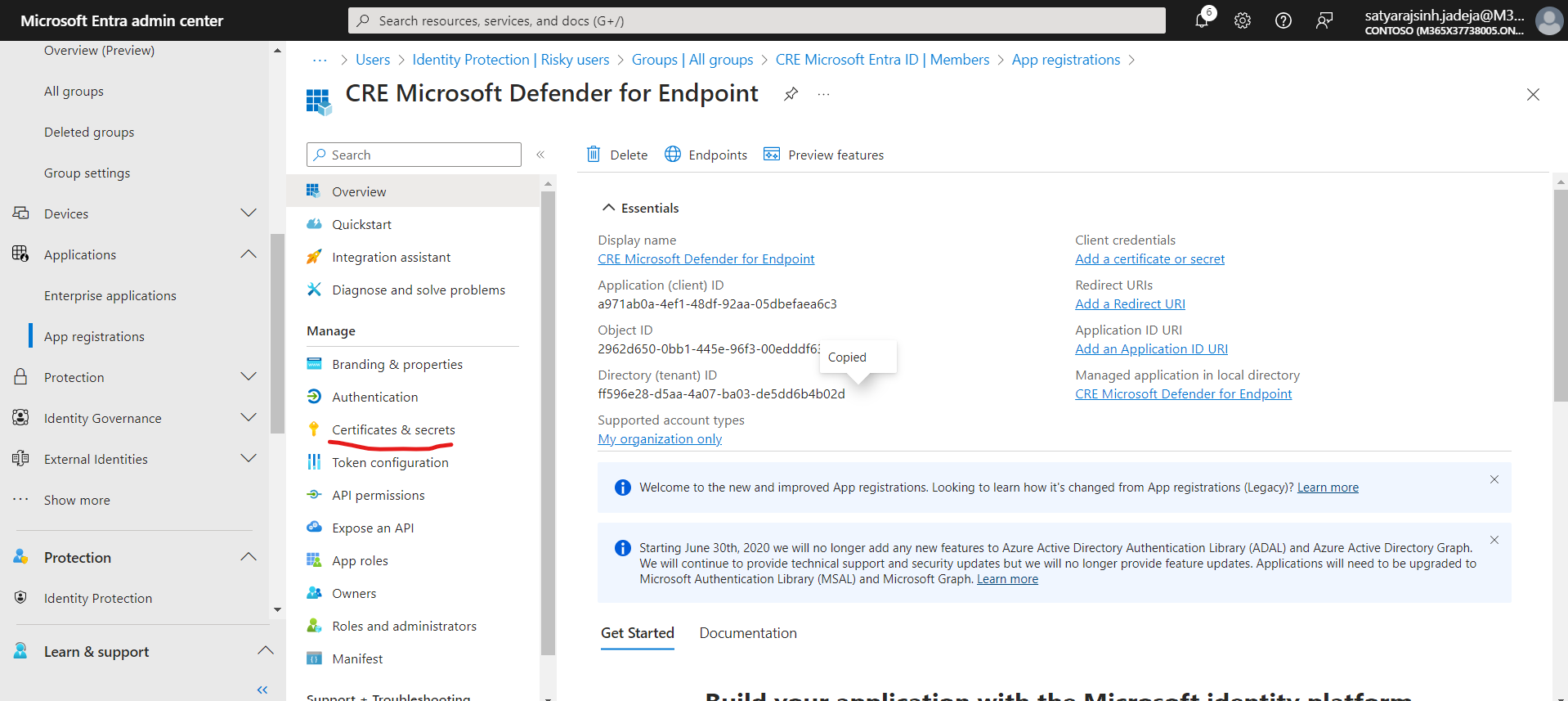The width and height of the screenshot is (1568, 701).
Task: Open the help question mark icon
Action: pyautogui.click(x=1284, y=20)
